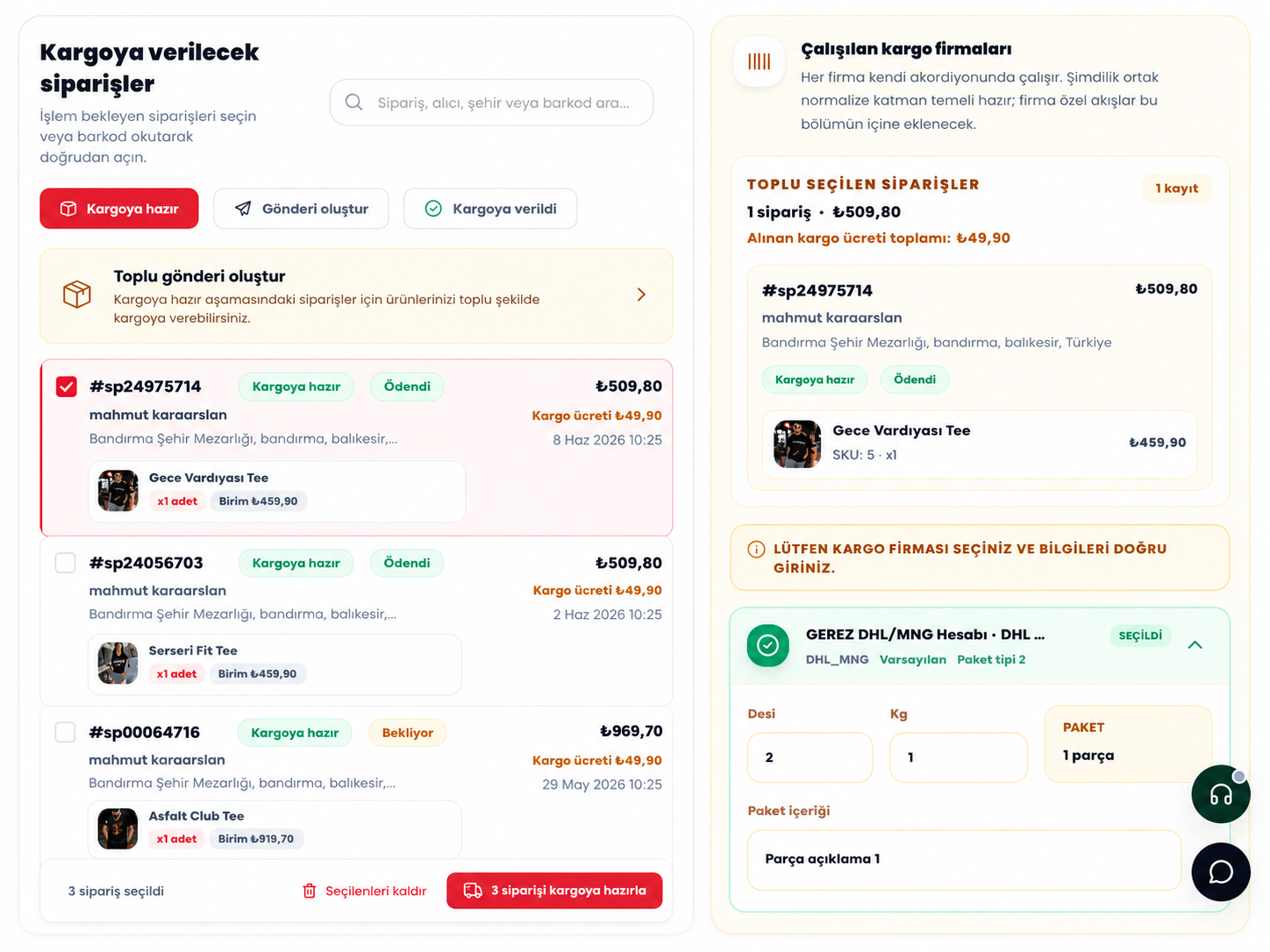Click the info icon in the warning banner

tap(756, 550)
